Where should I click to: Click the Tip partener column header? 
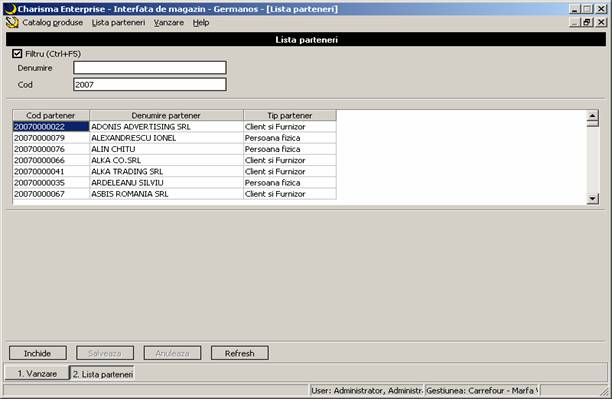click(290, 116)
